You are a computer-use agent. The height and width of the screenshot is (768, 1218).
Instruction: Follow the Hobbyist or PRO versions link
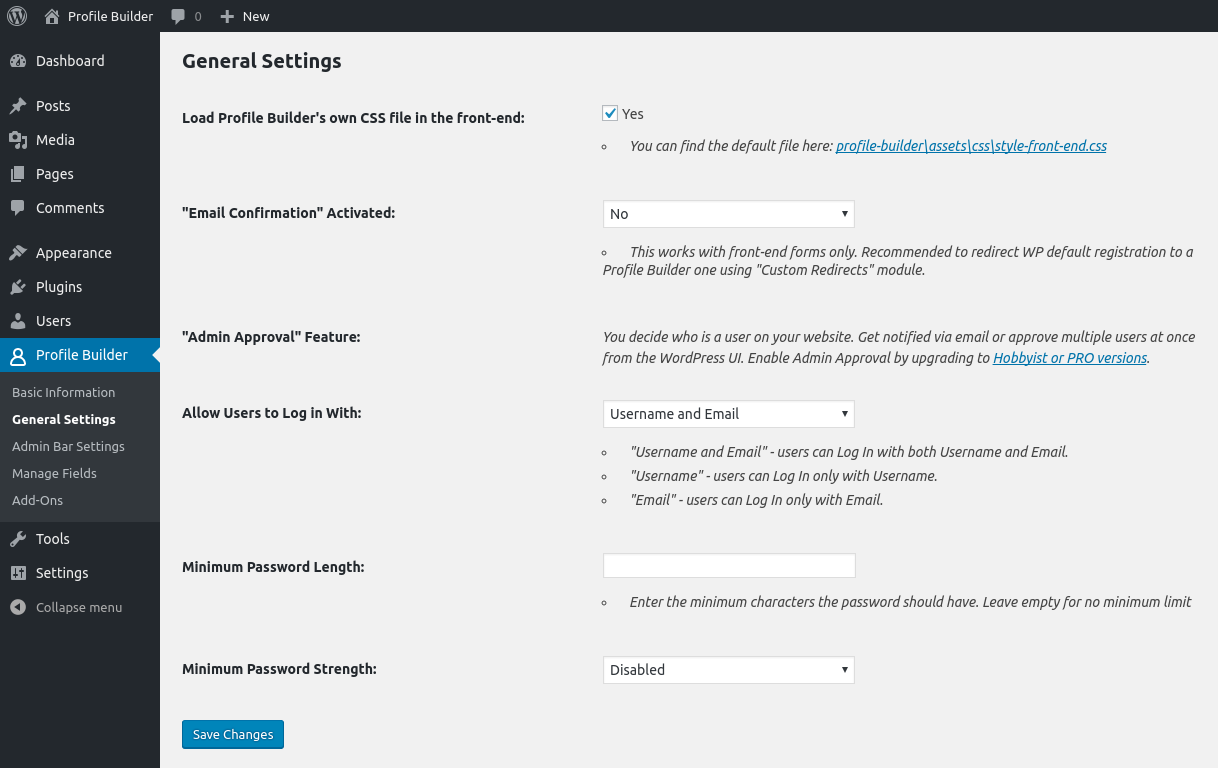pyautogui.click(x=1069, y=358)
